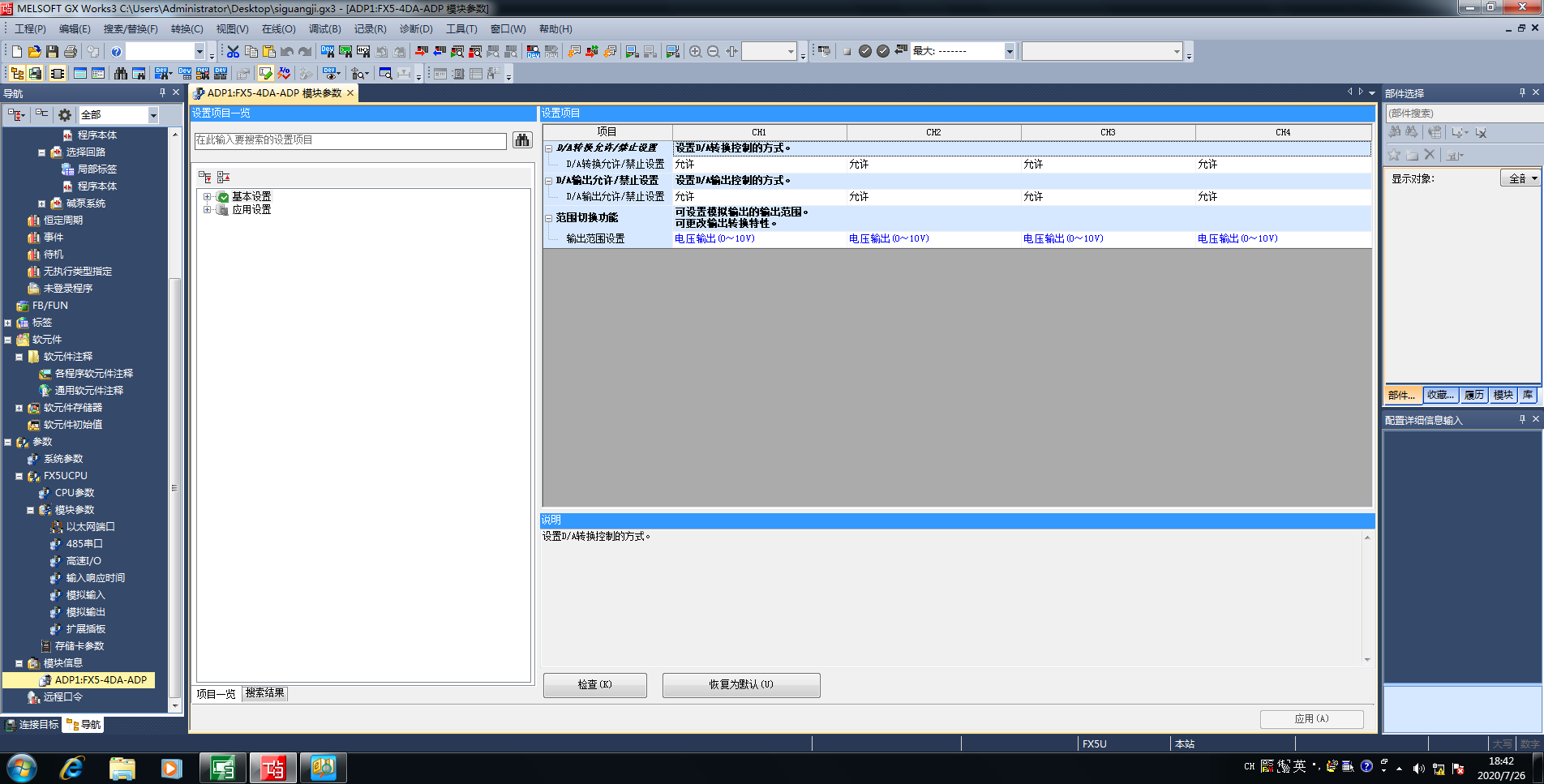
Task: Click the Open project folder icon
Action: point(34,51)
